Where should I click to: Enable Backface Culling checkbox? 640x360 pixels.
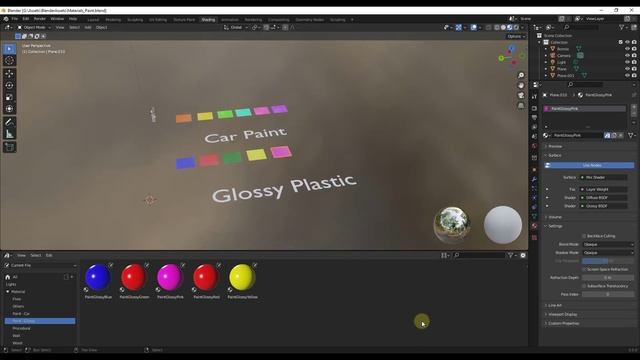pyautogui.click(x=584, y=236)
